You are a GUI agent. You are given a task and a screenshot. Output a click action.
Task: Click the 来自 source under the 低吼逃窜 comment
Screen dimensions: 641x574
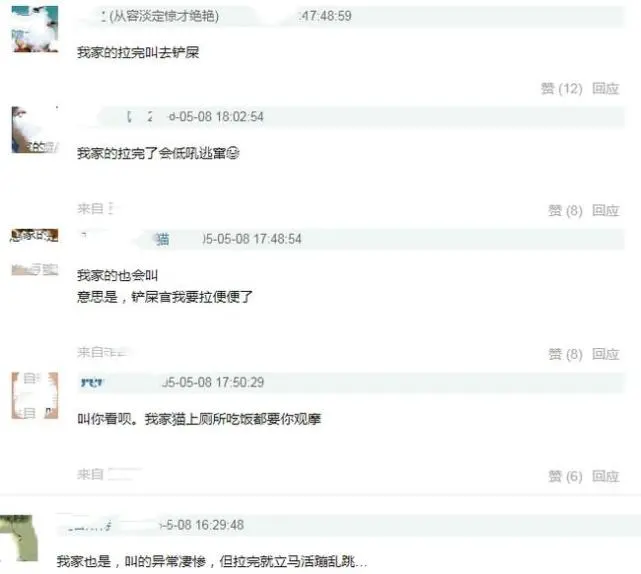(x=95, y=209)
